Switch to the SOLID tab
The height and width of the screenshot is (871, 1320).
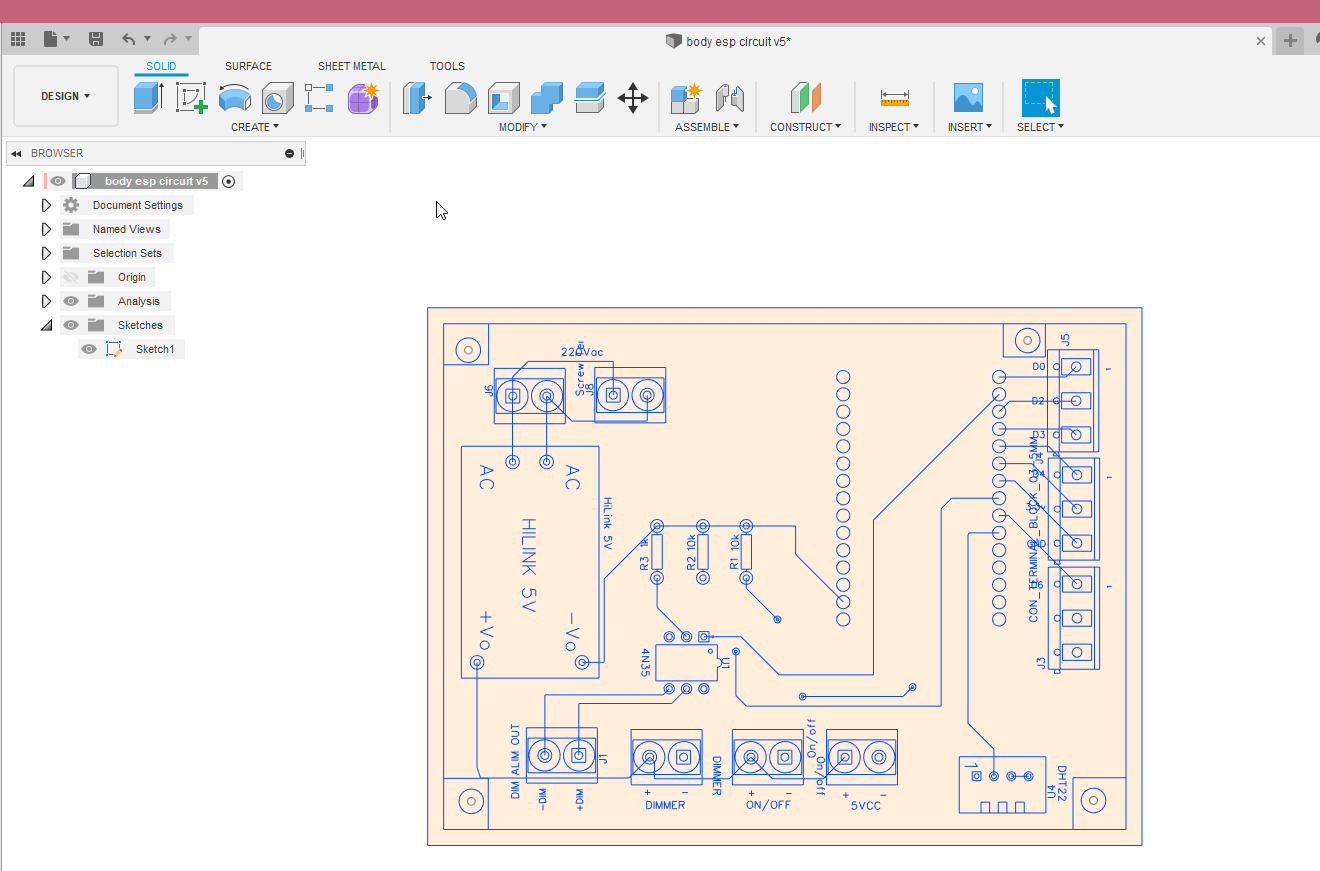coord(161,66)
